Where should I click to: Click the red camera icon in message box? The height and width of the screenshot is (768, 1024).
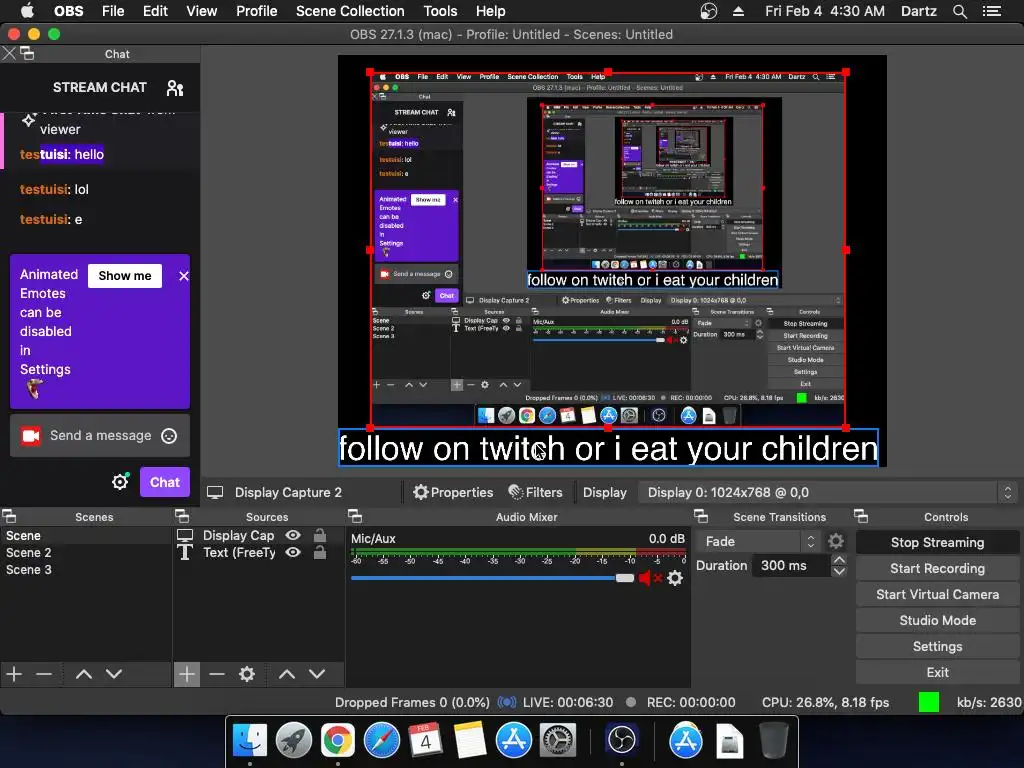(31, 436)
